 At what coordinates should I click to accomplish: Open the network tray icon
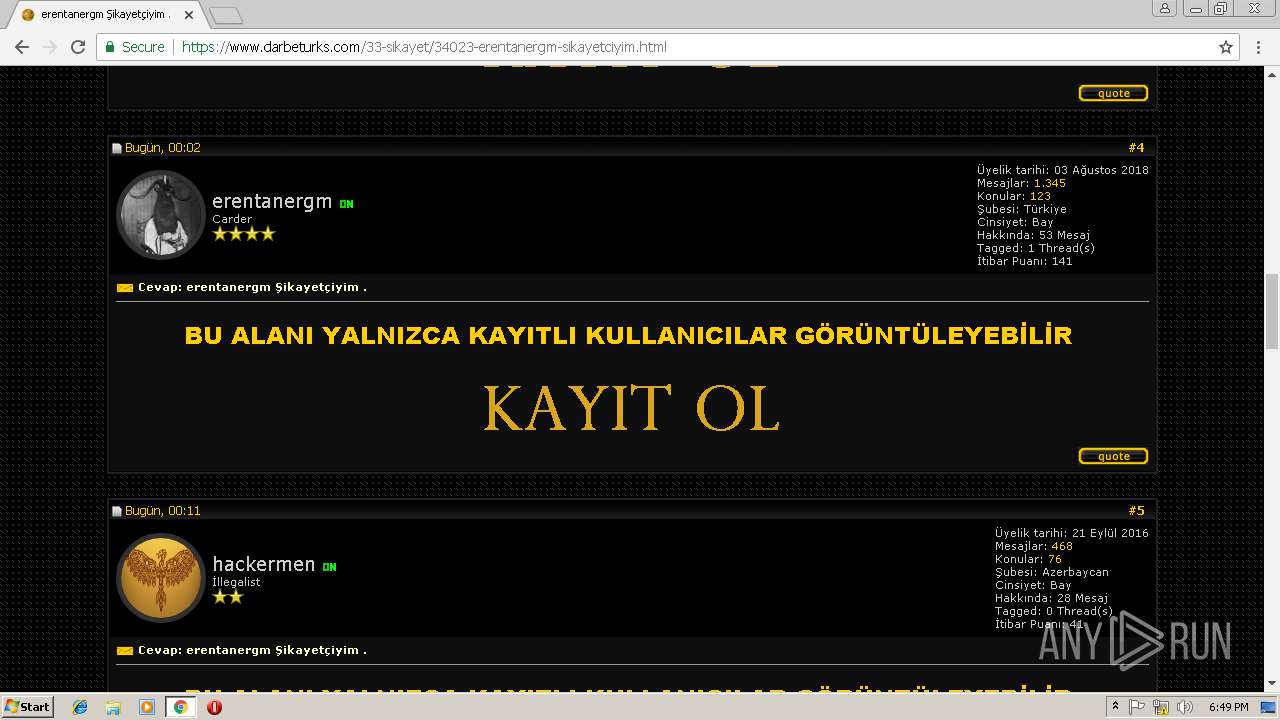(x=1161, y=707)
